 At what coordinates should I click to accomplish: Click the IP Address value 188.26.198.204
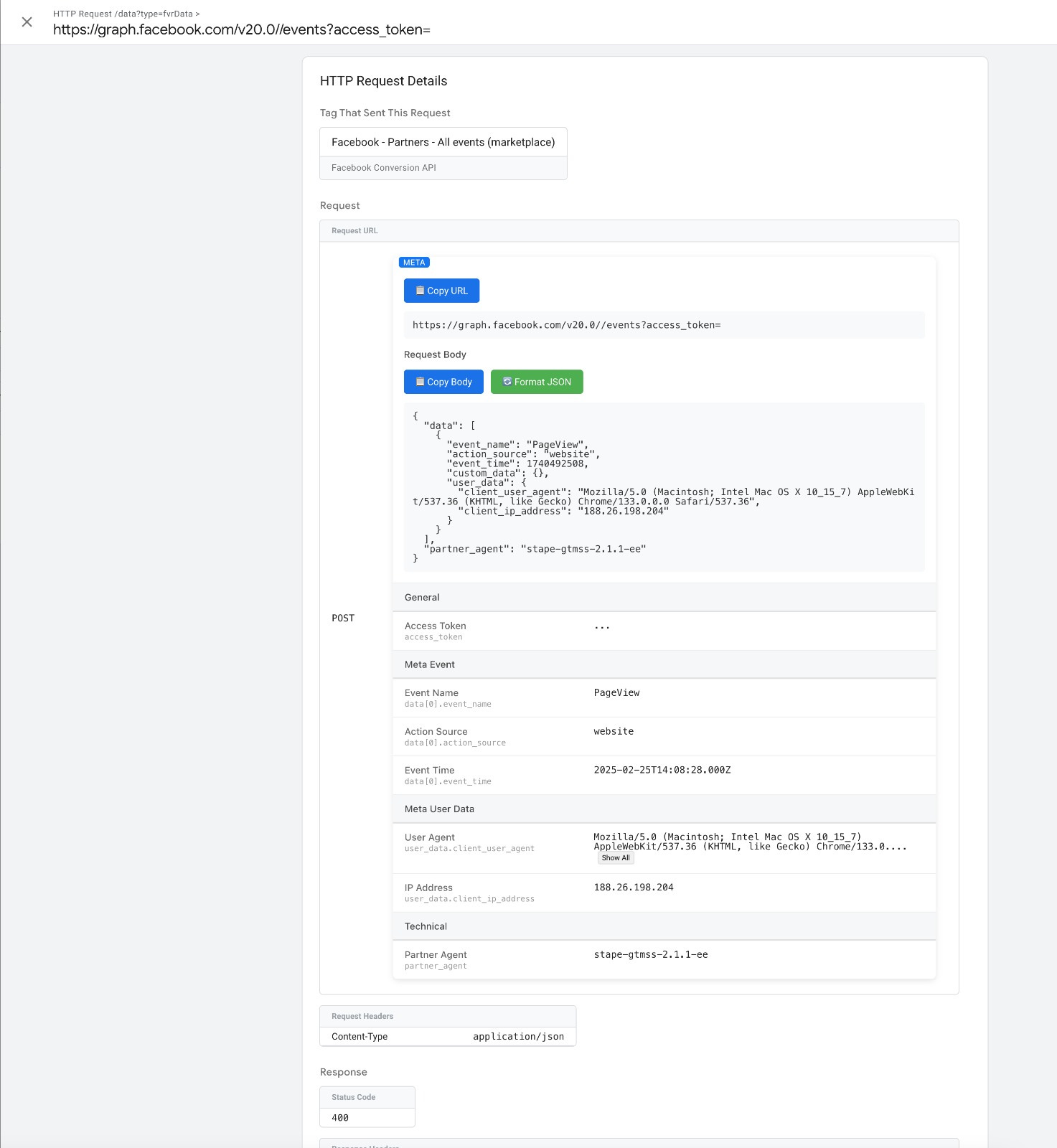[634, 888]
